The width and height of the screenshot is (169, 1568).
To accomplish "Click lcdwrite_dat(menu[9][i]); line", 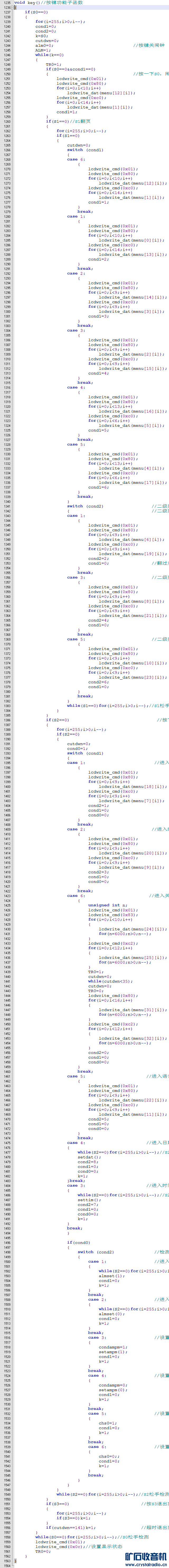I will pyautogui.click(x=131, y=867).
